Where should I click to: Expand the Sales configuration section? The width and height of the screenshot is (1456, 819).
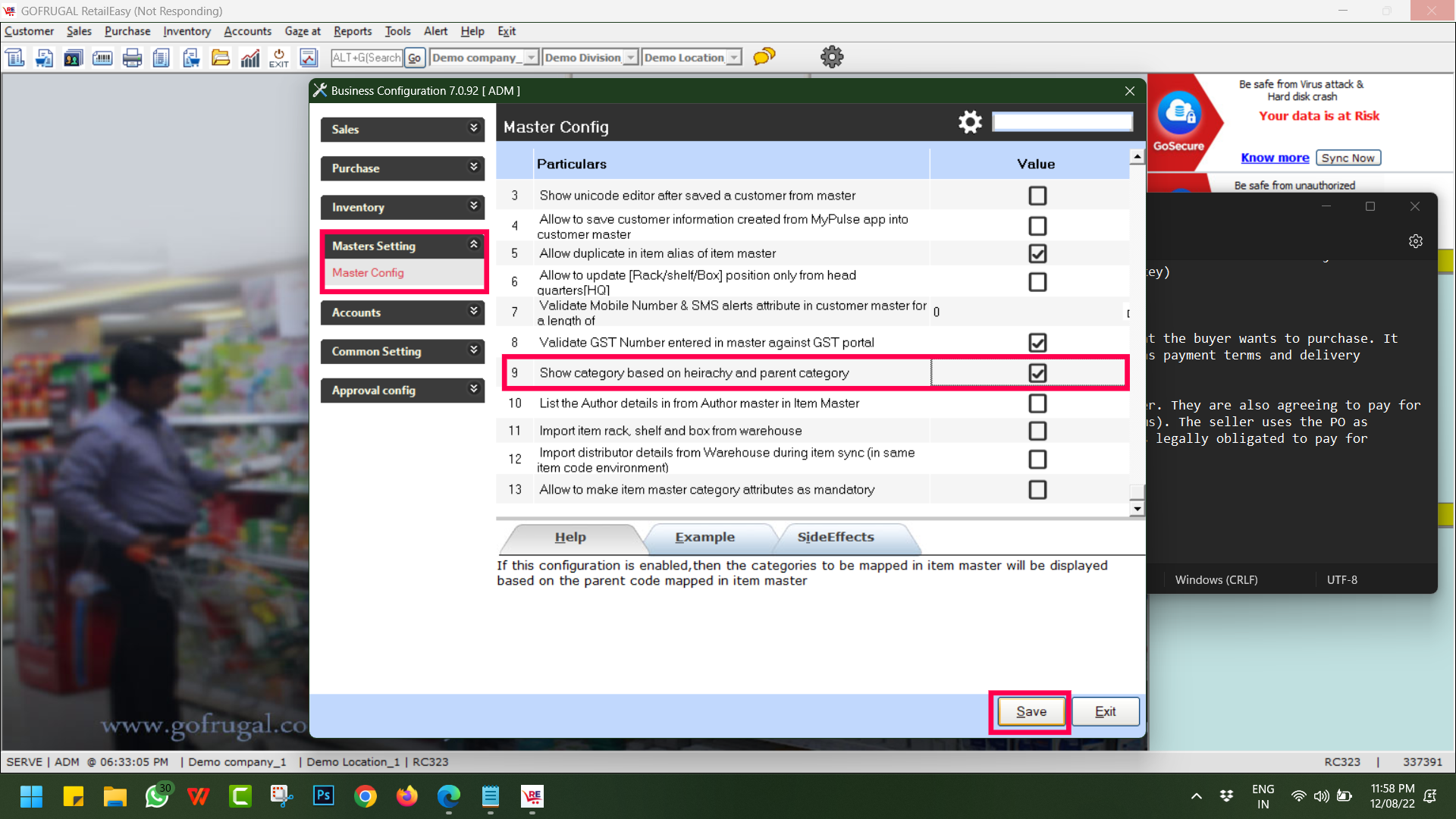[402, 129]
